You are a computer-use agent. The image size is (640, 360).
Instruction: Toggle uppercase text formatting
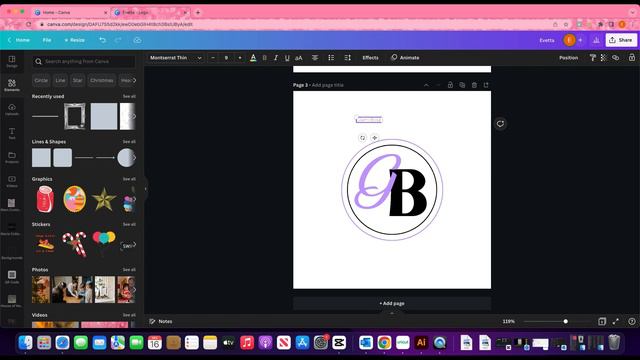[x=299, y=58]
